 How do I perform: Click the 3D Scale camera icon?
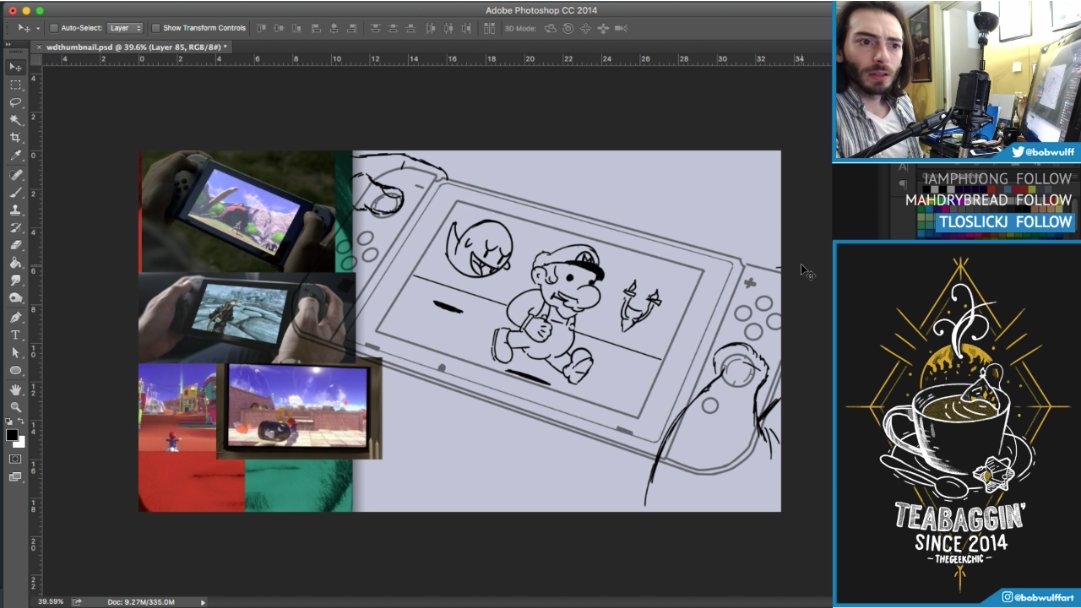coord(621,28)
